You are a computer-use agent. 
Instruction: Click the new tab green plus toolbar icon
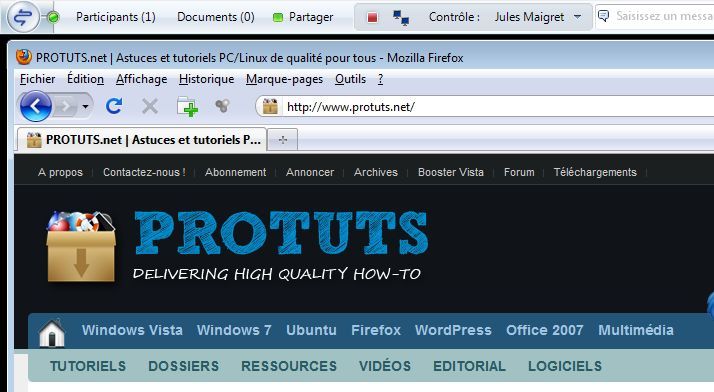[187, 107]
